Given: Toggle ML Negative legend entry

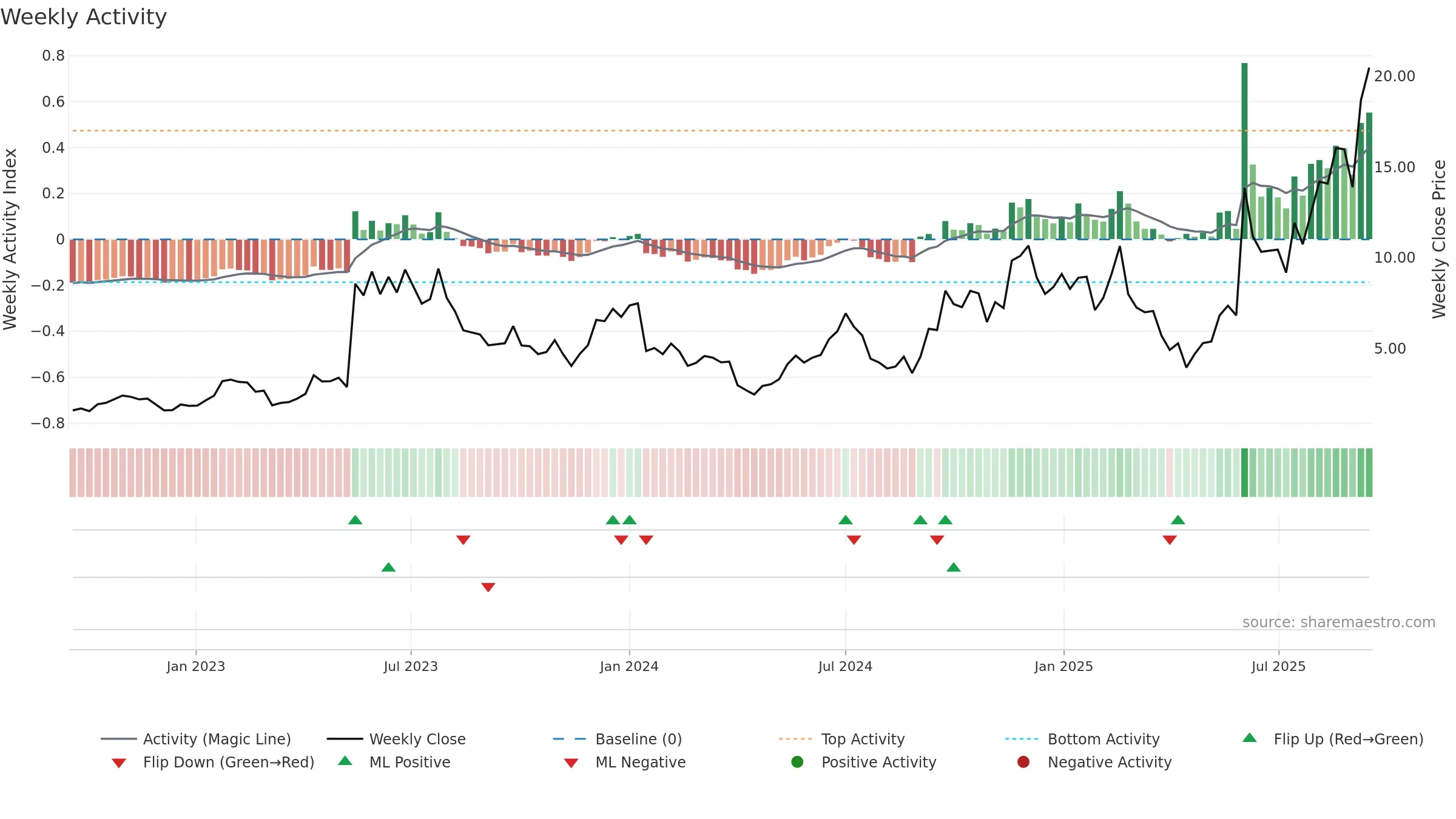Looking at the screenshot, I should (625, 762).
